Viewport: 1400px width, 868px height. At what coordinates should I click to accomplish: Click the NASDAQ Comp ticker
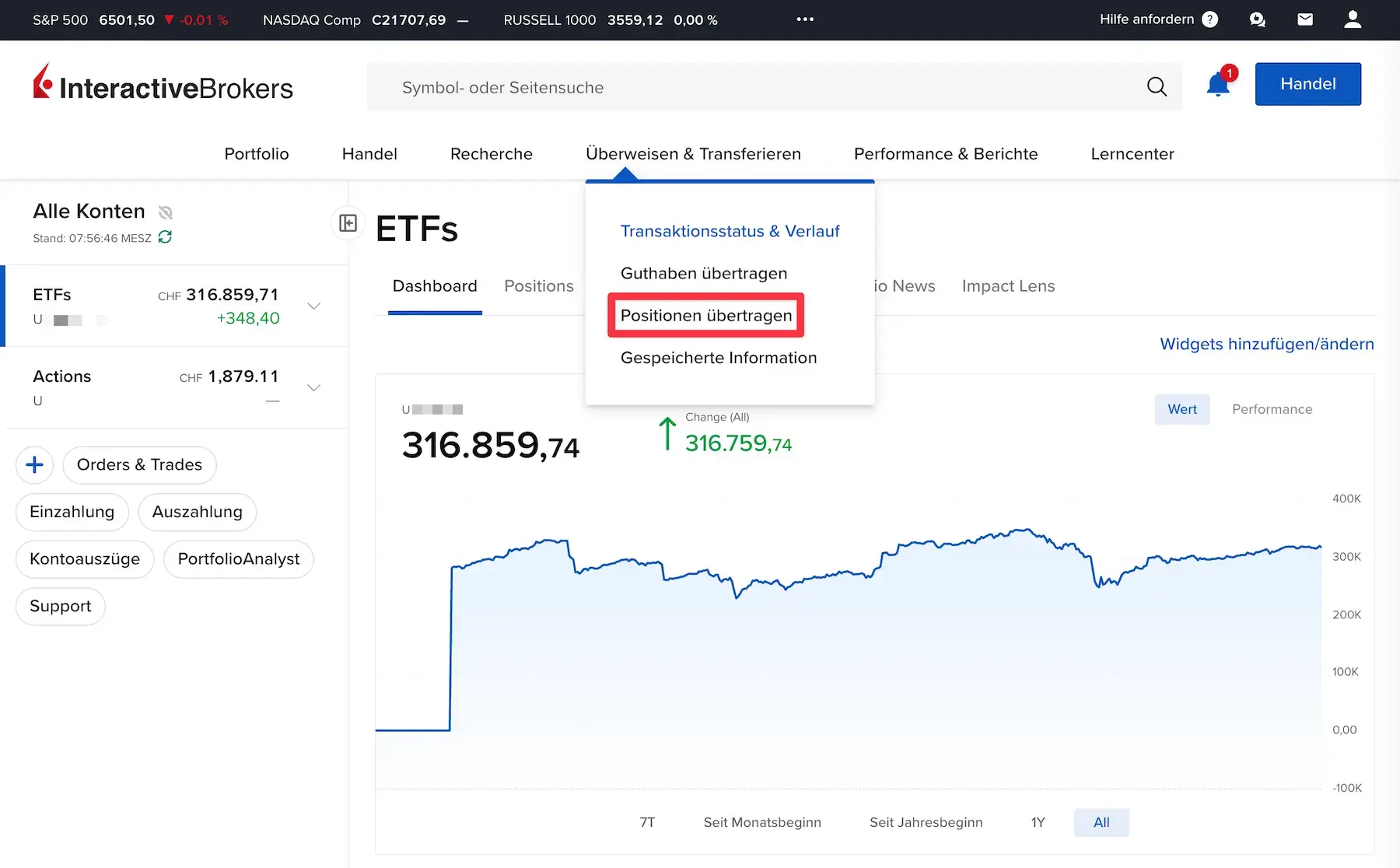(x=366, y=19)
